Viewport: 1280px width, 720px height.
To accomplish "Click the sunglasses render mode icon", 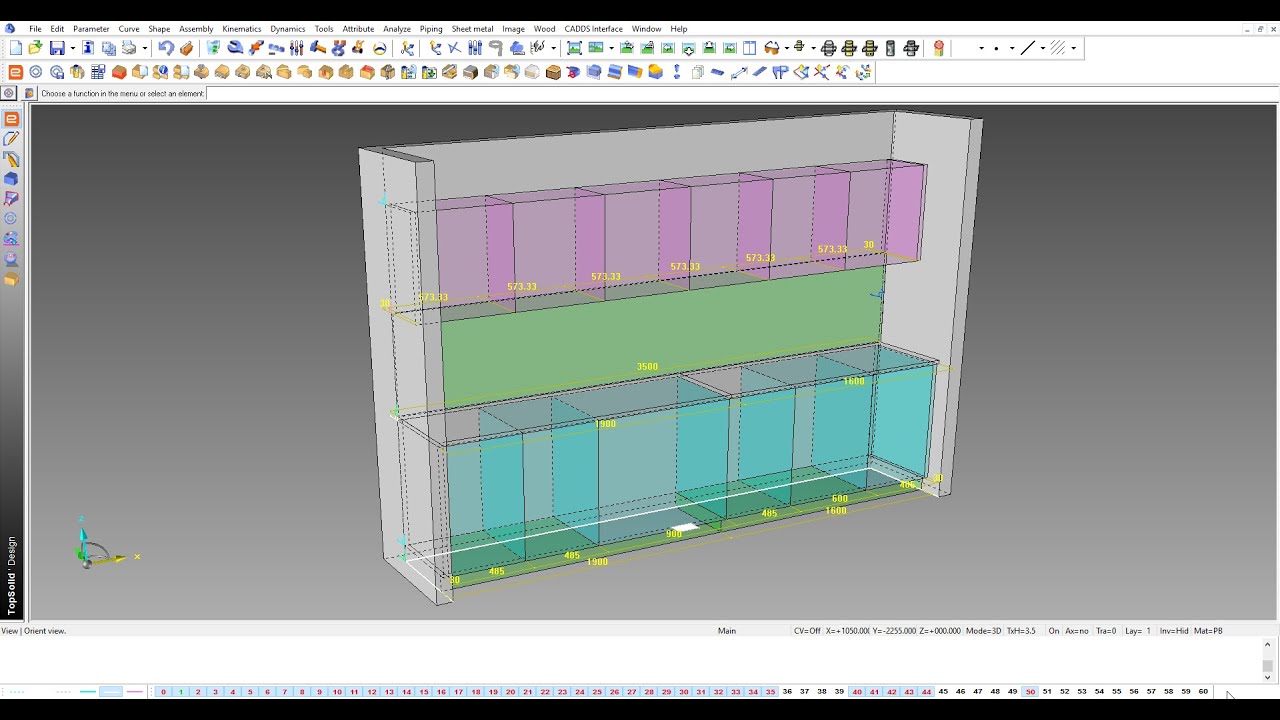I will (772, 47).
